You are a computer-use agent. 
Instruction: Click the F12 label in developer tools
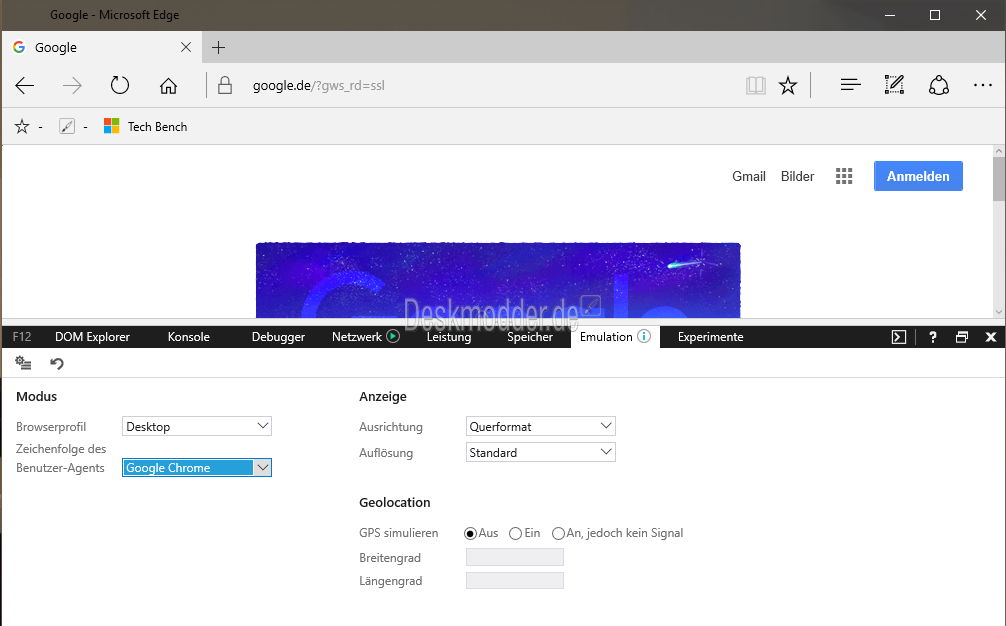(x=22, y=337)
